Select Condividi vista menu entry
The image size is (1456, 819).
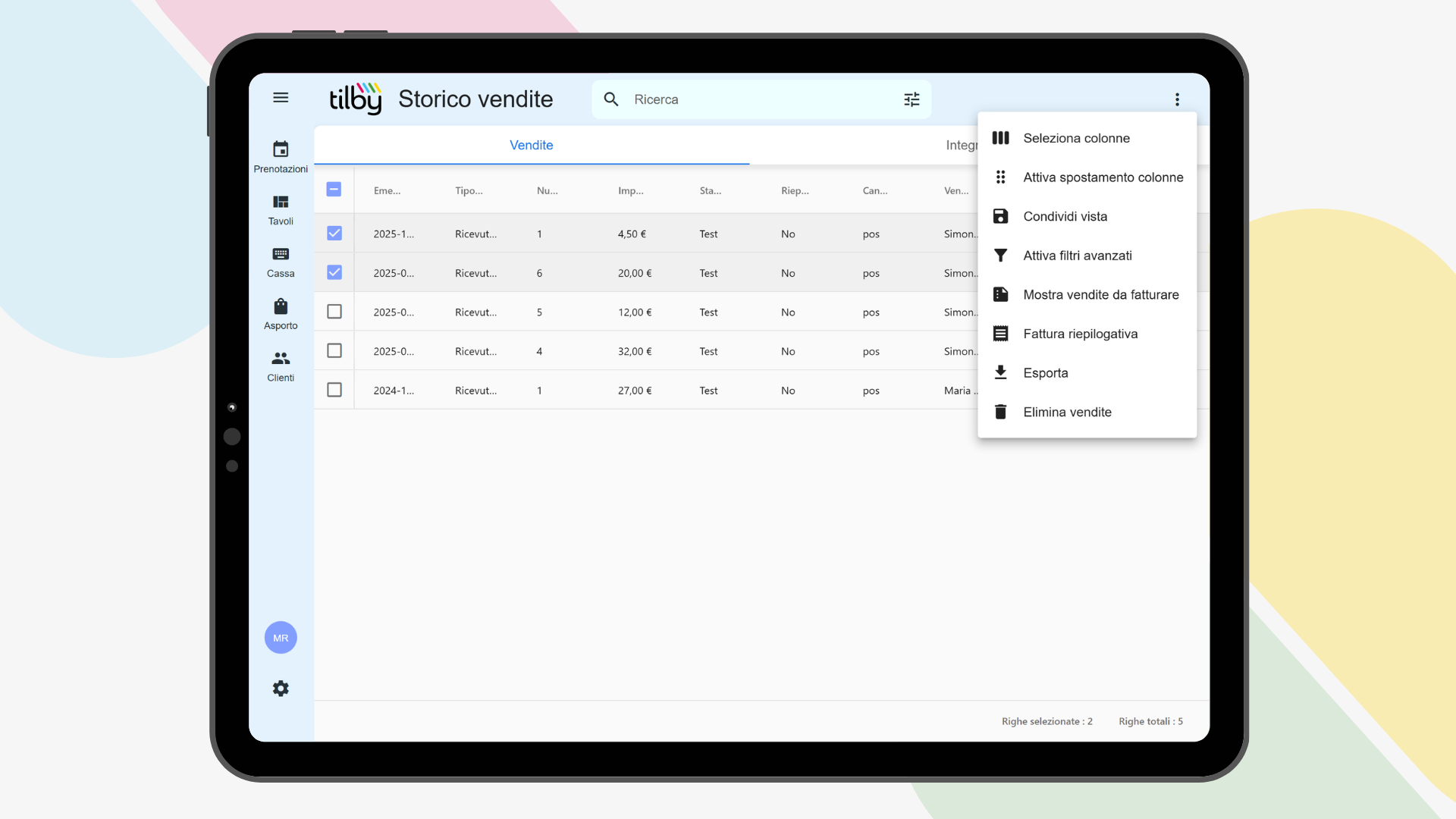[1087, 217]
